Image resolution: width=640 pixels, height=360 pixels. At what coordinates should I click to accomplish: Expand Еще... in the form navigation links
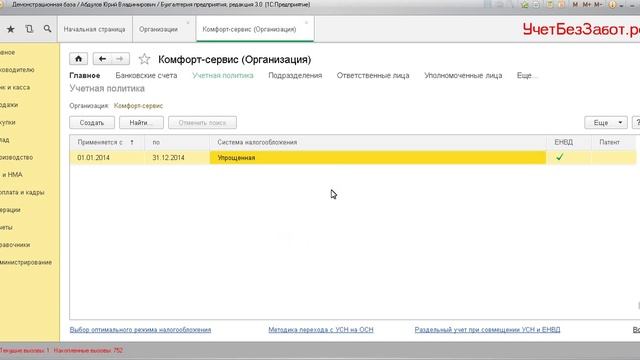click(527, 76)
